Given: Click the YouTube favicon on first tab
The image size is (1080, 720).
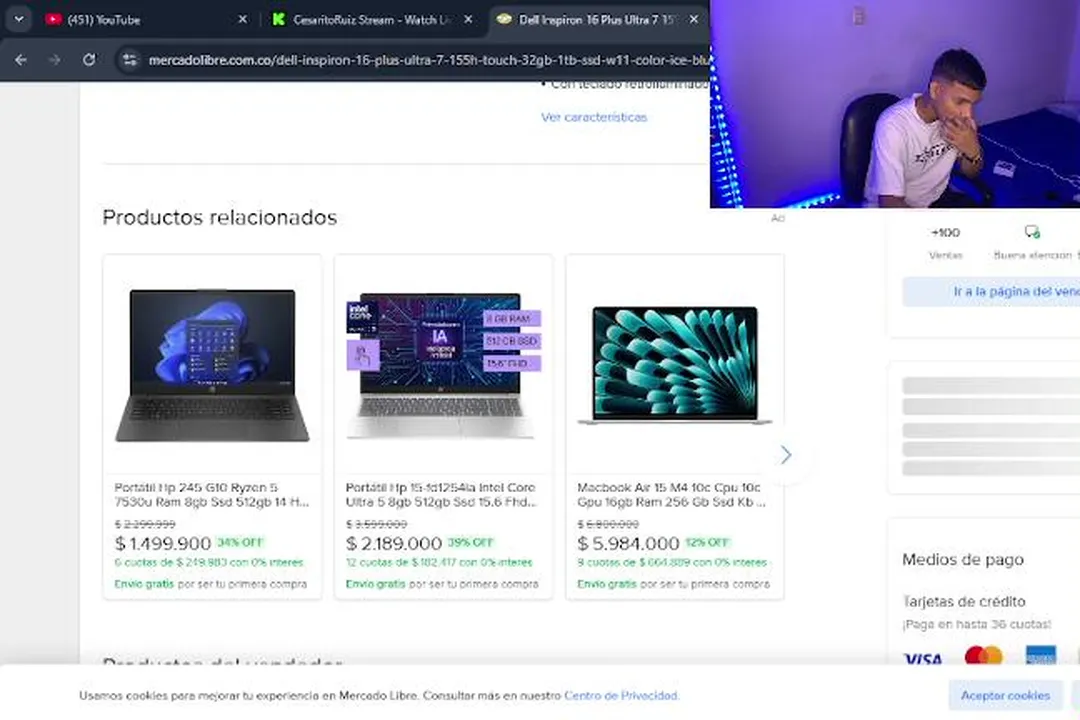Looking at the screenshot, I should (x=53, y=19).
